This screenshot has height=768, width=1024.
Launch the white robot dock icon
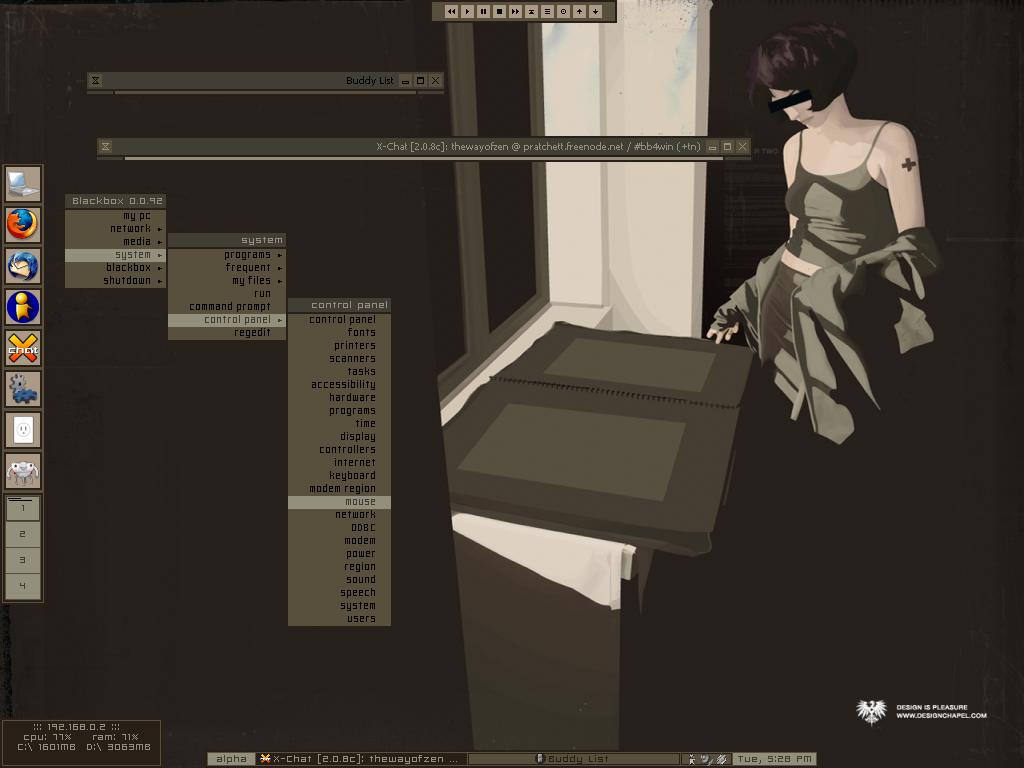tap(23, 472)
